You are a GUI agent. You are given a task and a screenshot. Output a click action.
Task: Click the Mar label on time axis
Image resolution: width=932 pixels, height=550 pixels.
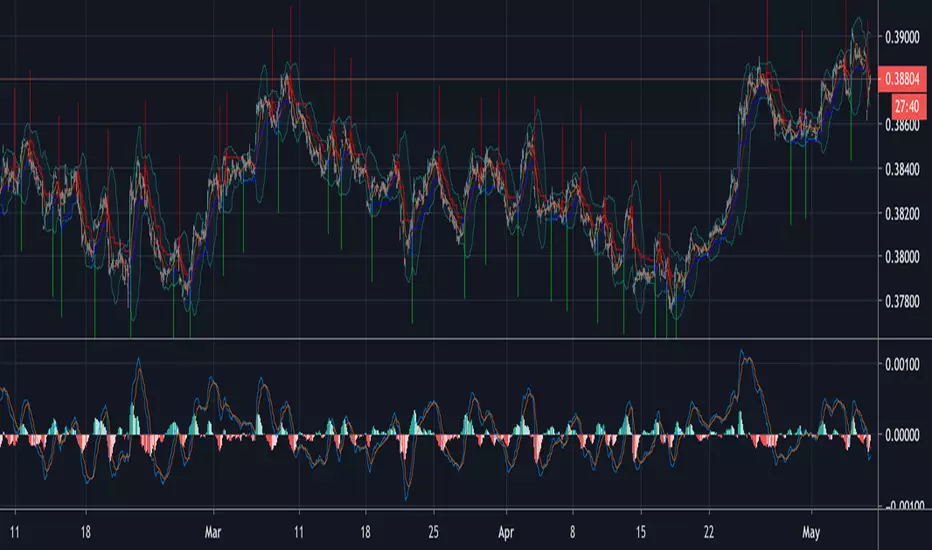[213, 532]
